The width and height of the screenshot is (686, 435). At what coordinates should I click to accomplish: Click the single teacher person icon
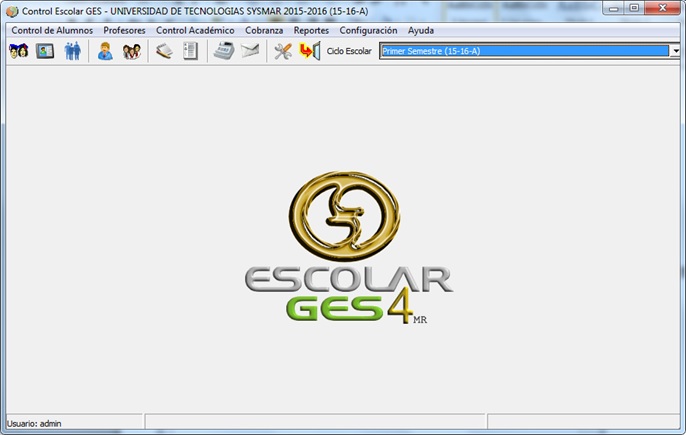click(104, 51)
